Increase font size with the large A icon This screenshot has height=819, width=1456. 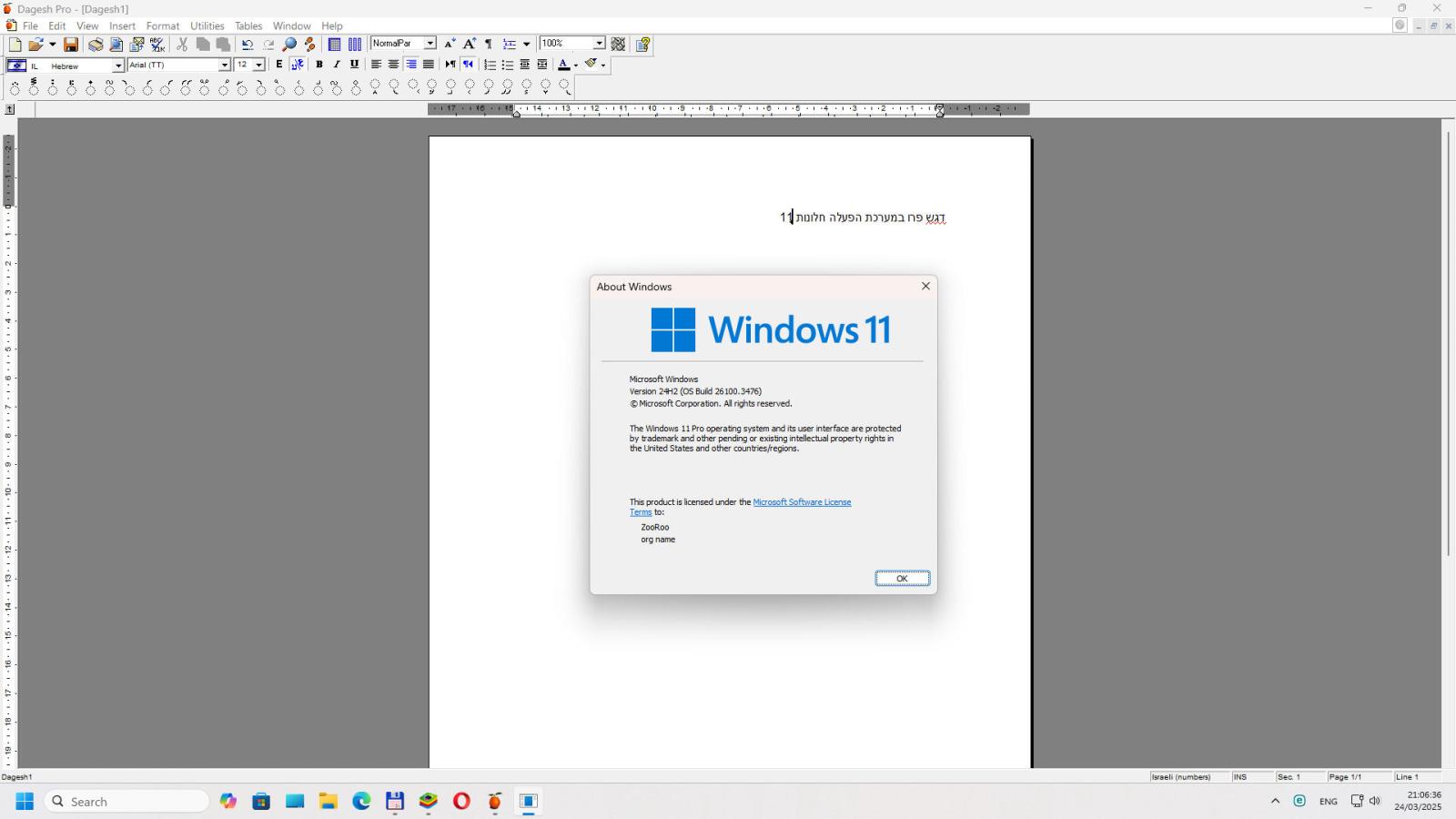pos(470,44)
